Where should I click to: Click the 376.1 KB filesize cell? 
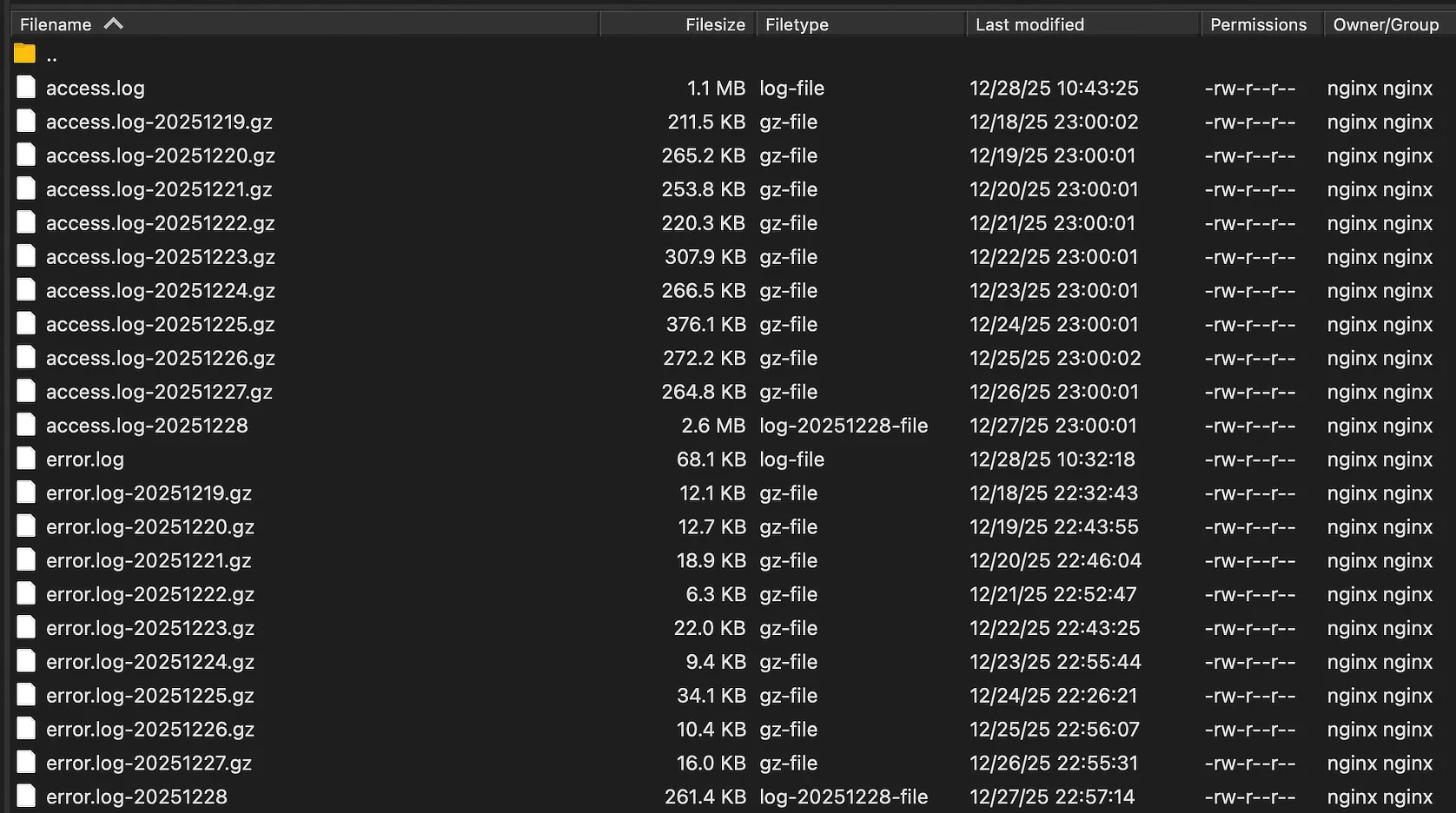705,324
